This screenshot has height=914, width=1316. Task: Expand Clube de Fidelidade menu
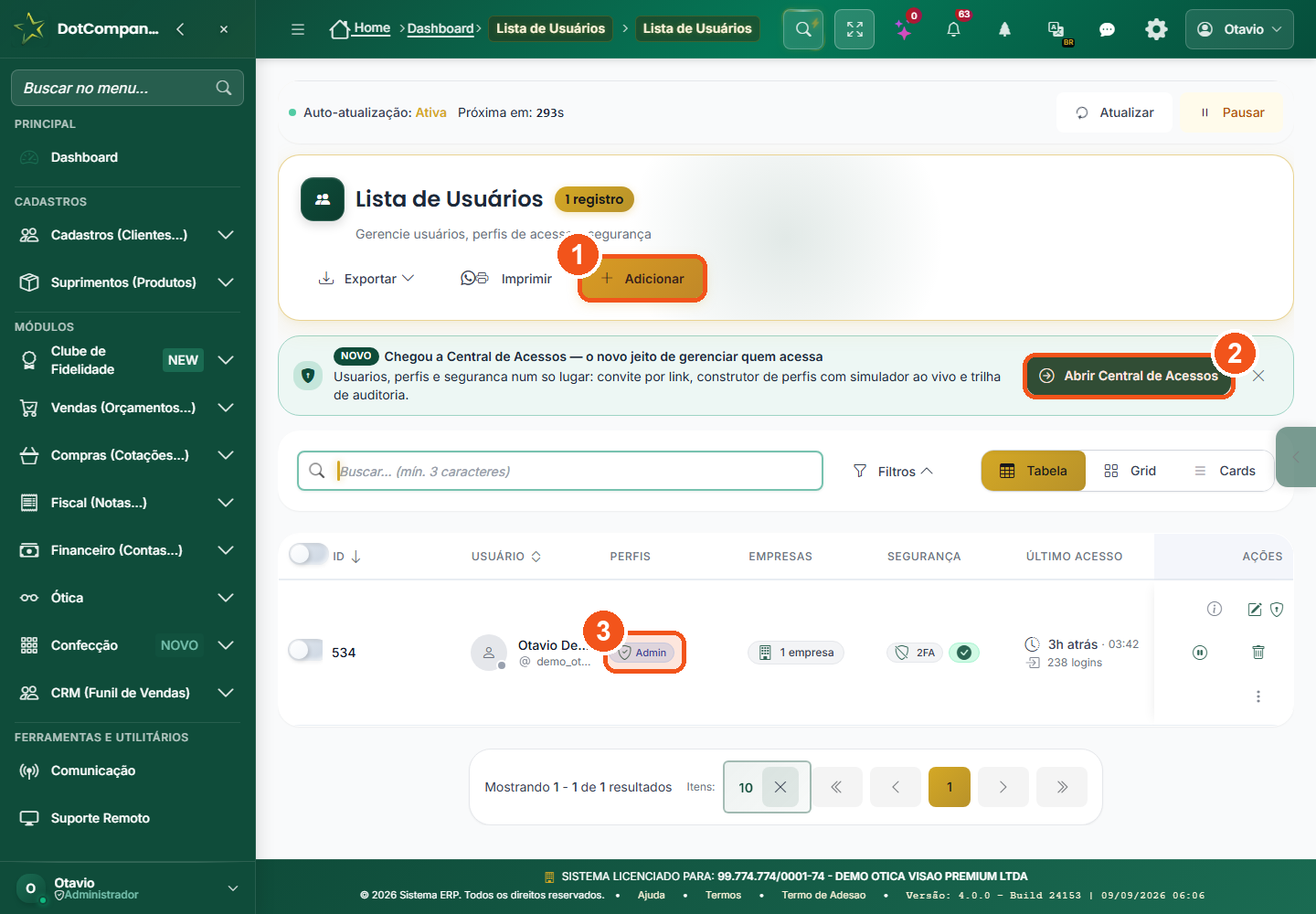(x=127, y=360)
